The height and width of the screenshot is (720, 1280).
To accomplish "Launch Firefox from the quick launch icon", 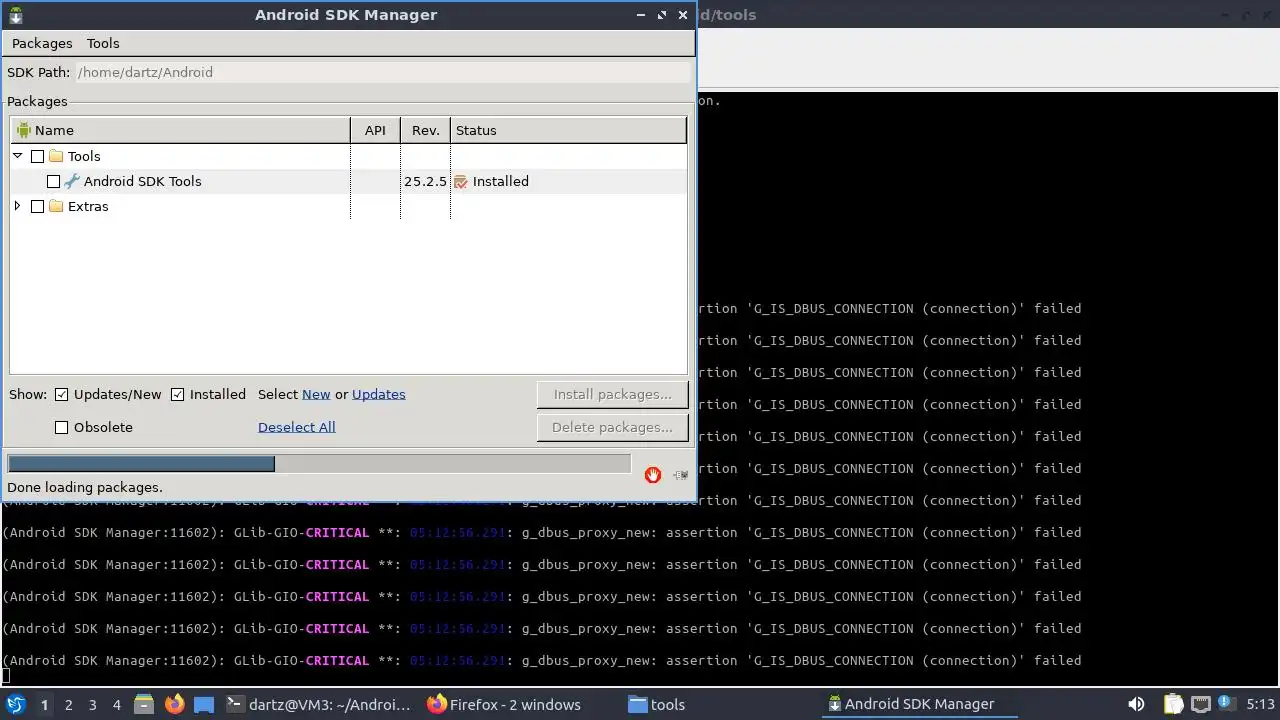I will pos(174,704).
